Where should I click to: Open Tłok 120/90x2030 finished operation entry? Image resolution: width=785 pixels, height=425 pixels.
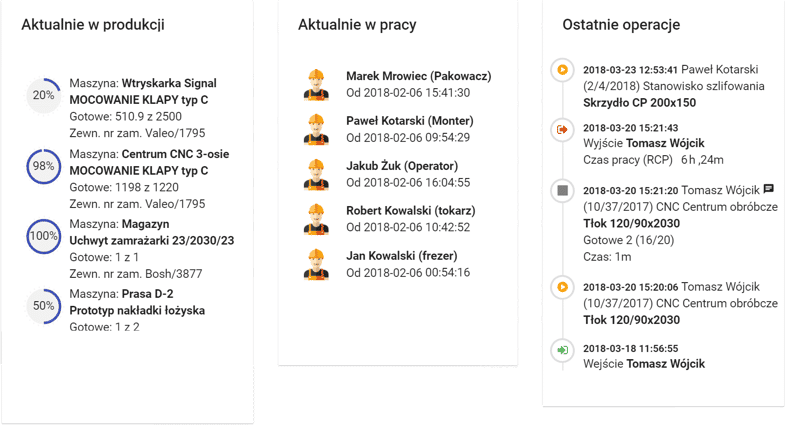[631, 223]
